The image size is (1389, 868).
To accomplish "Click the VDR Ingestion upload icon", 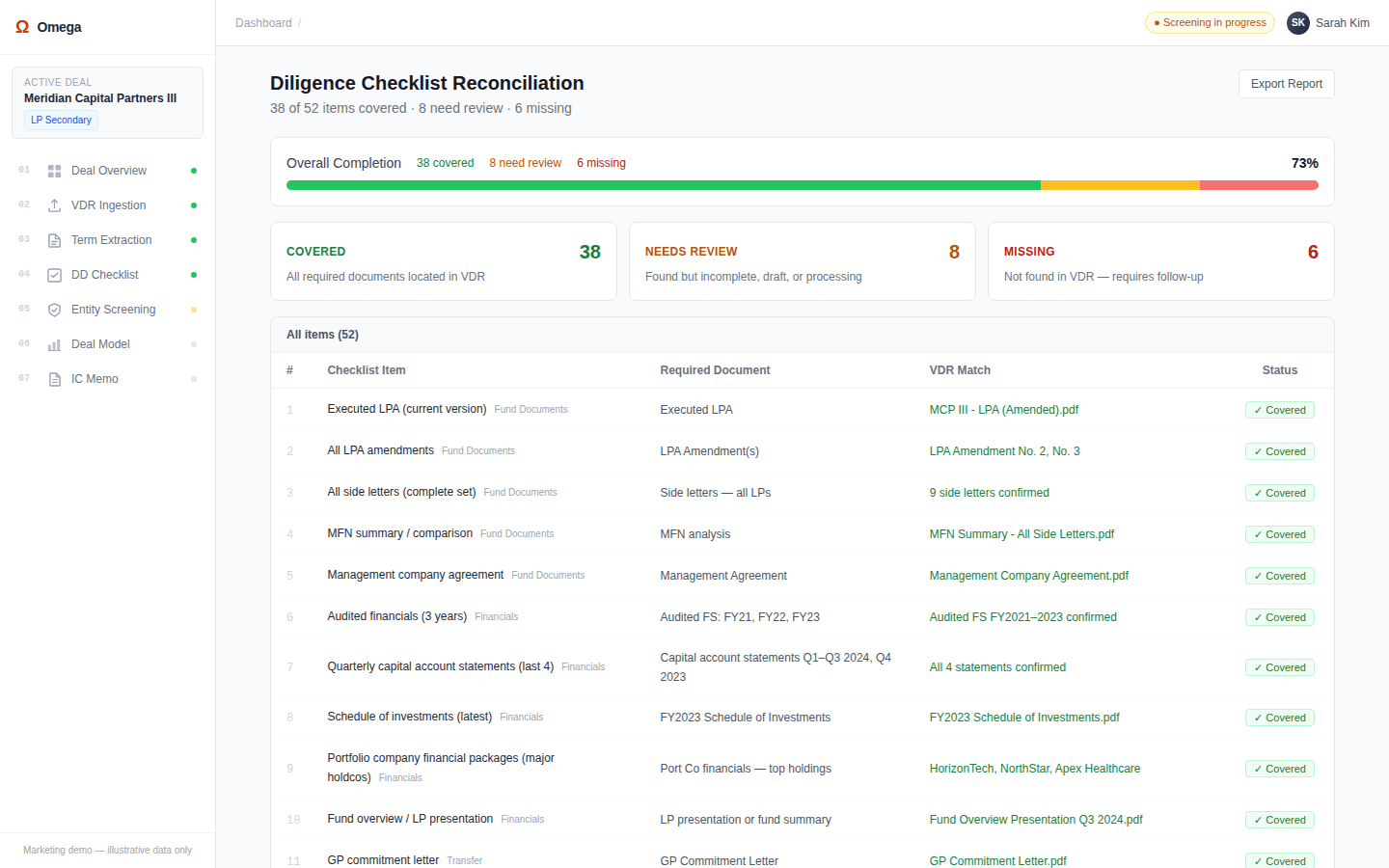I will tap(55, 205).
